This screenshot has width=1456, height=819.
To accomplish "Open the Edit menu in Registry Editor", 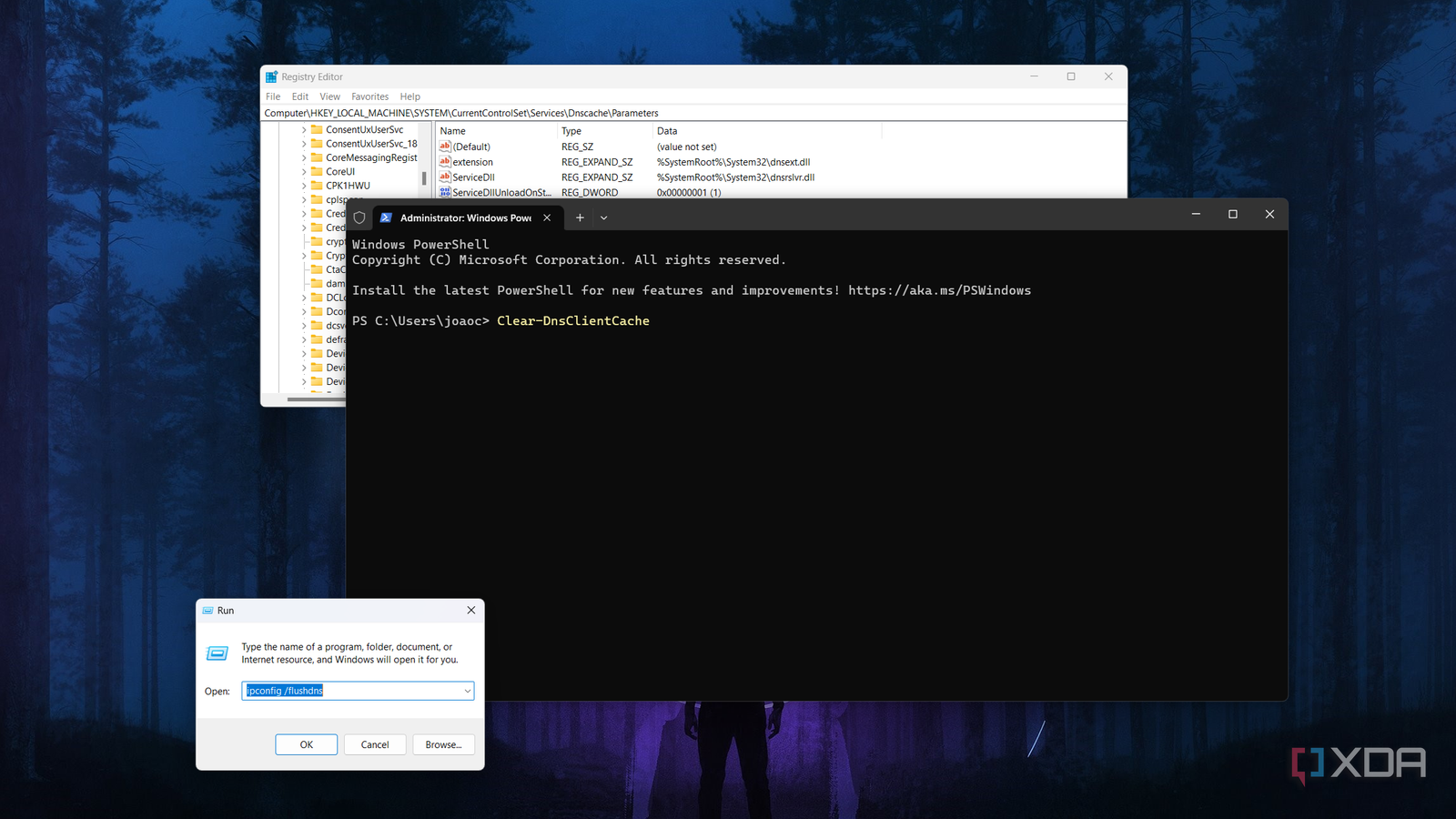I will [x=299, y=96].
